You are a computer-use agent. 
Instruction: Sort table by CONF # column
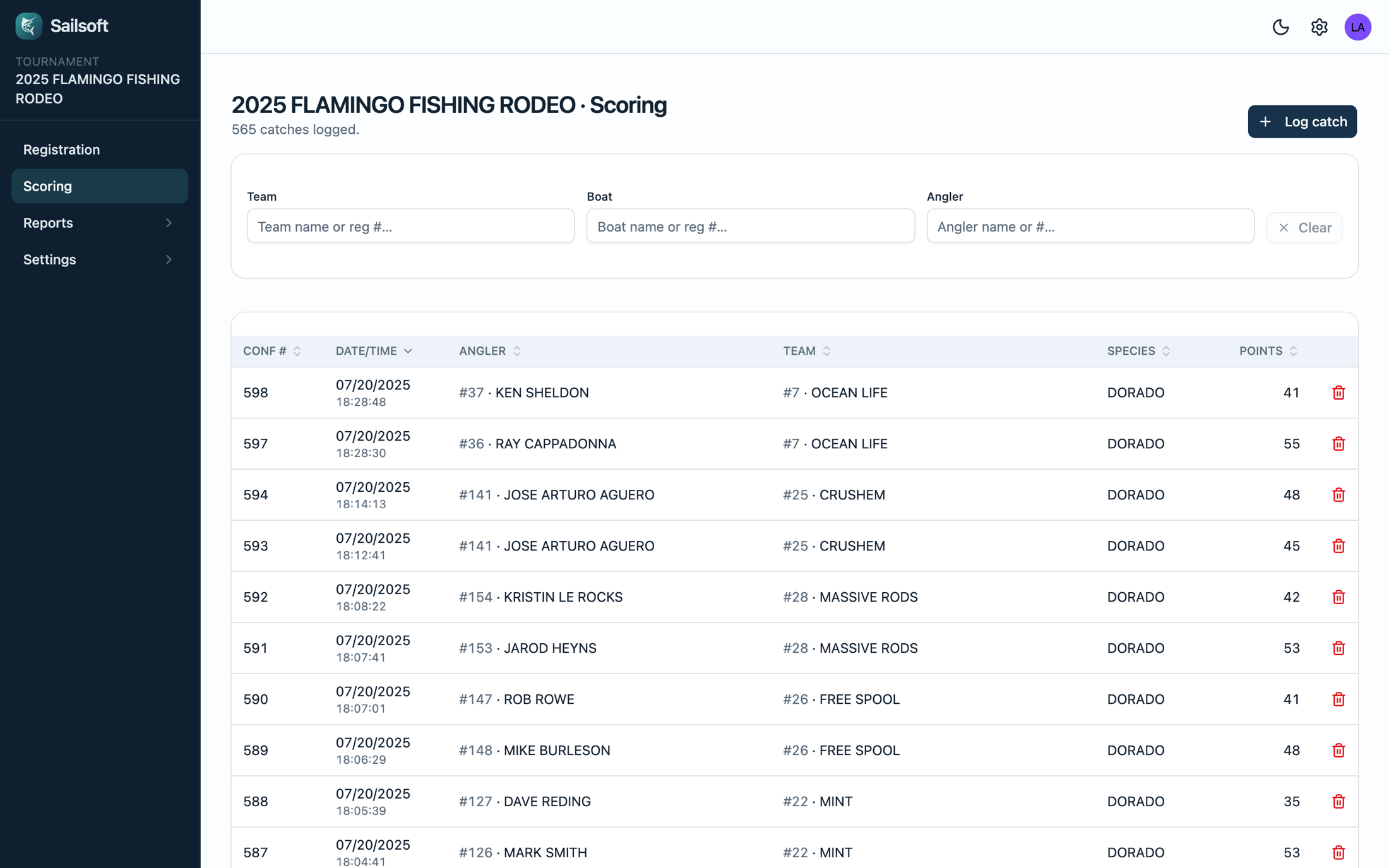coord(272,351)
